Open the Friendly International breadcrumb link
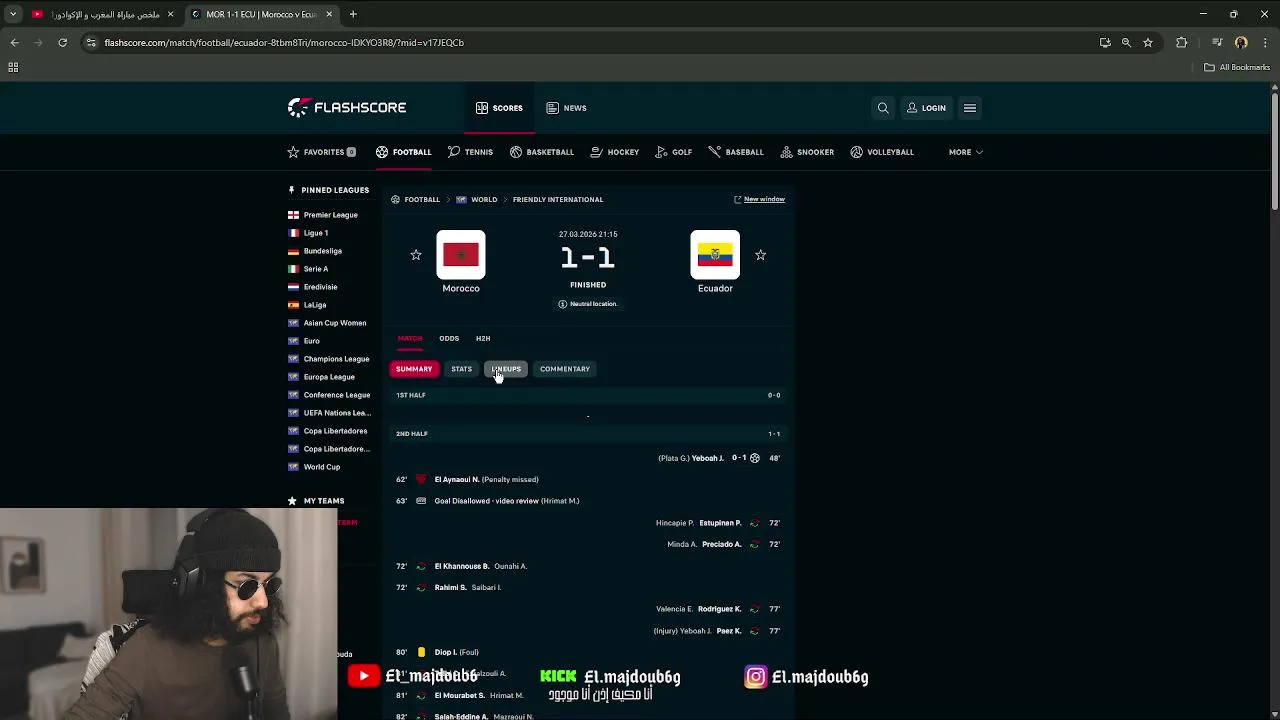This screenshot has width=1280, height=720. tap(558, 199)
